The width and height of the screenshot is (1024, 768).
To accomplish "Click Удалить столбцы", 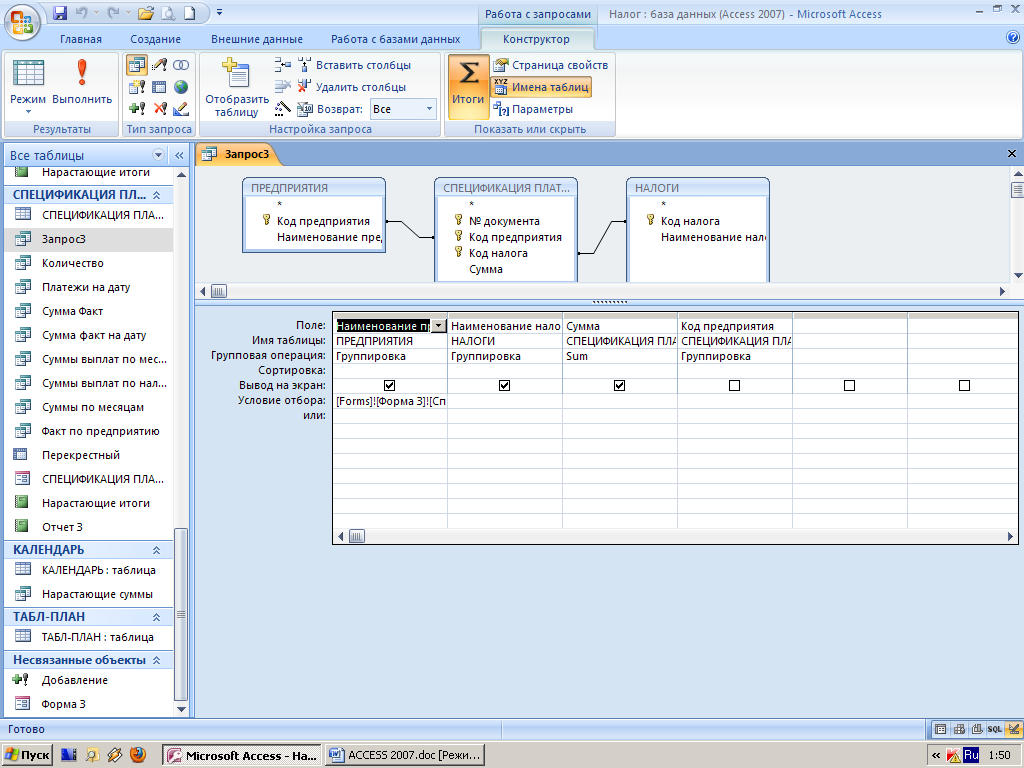I will (352, 87).
